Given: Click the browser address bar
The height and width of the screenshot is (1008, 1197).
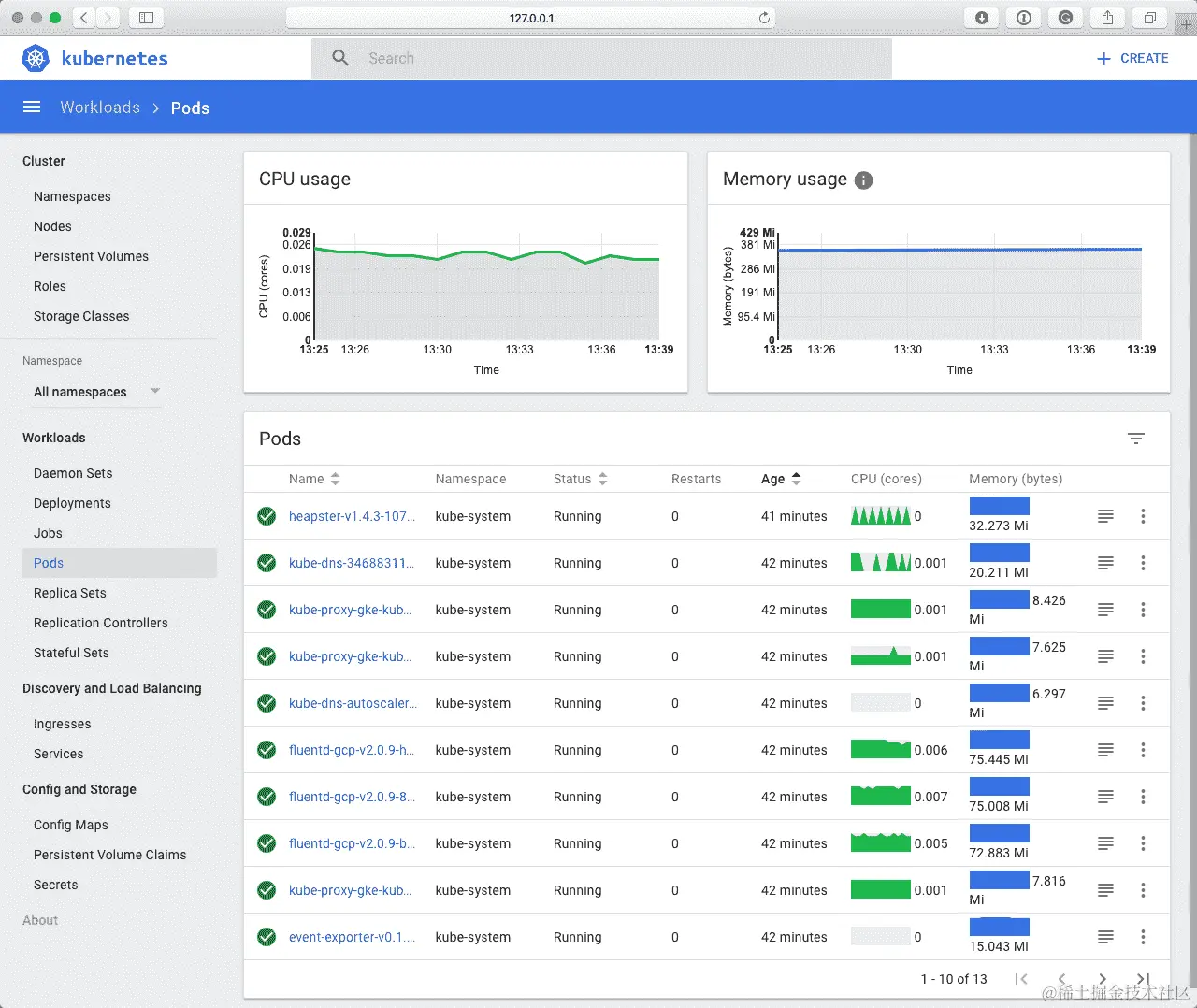Looking at the screenshot, I should [x=531, y=18].
